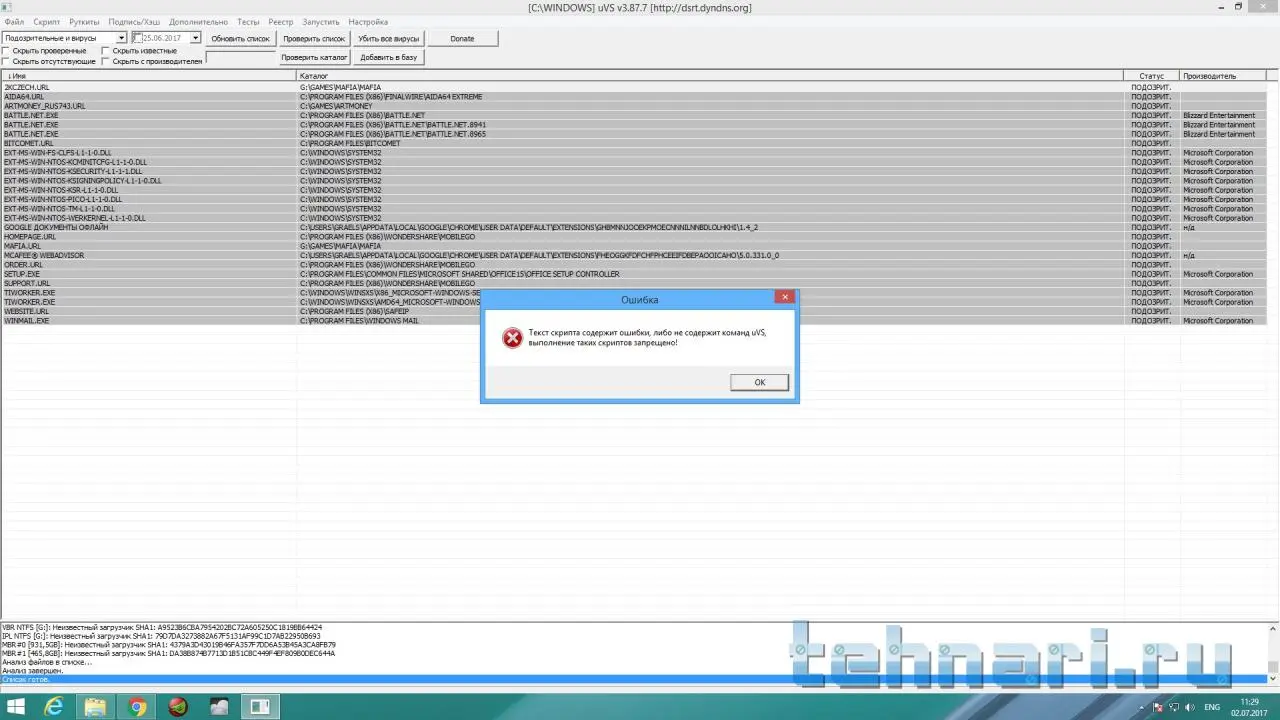Open the Руткиты menu
The image size is (1280, 720).
pos(84,22)
